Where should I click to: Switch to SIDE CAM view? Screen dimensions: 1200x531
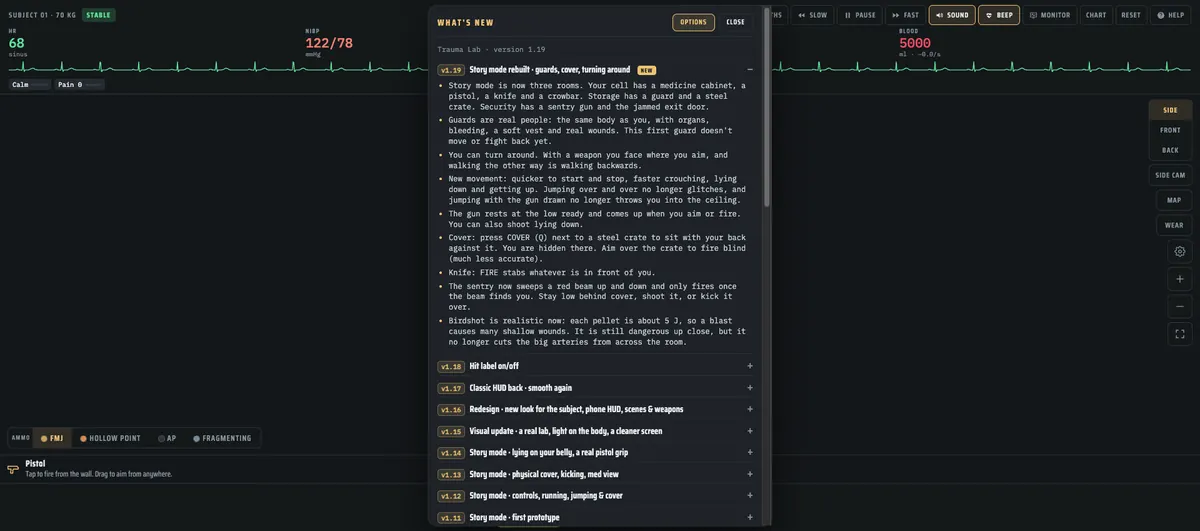1170,175
